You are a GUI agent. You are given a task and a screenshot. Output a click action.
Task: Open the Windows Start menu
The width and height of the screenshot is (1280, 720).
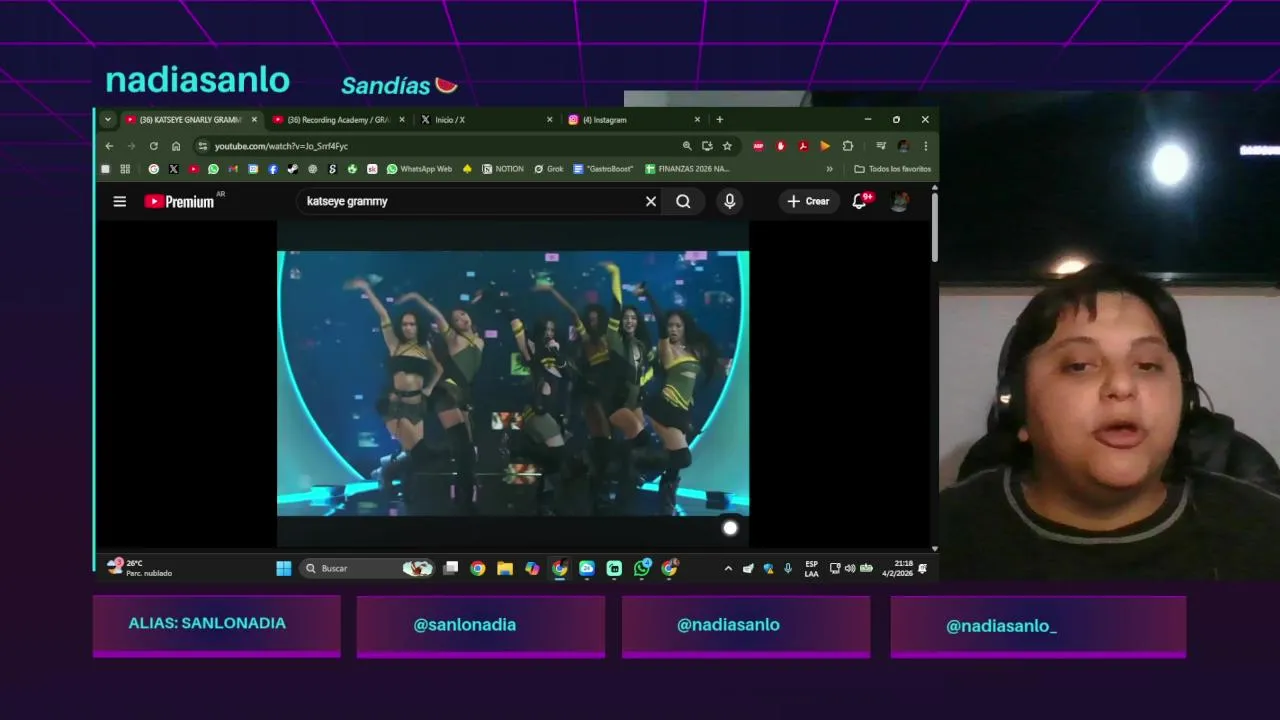284,568
